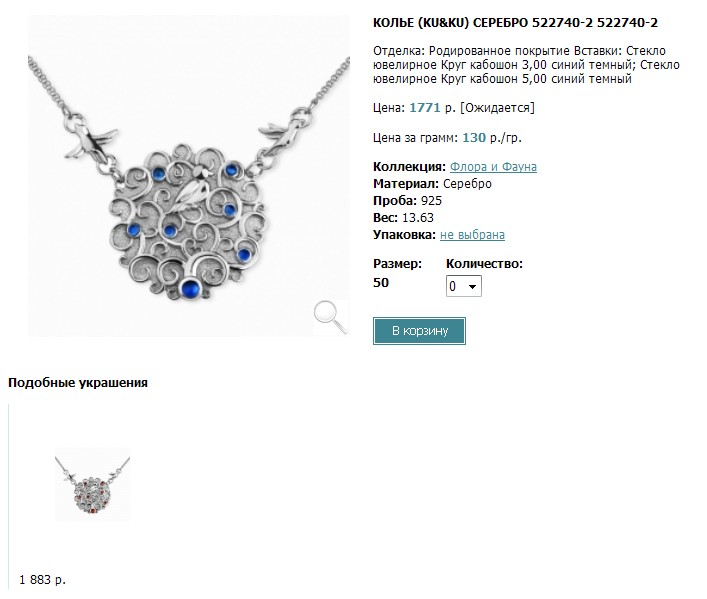Click the quantity dropdown arrow
Image resolution: width=707 pixels, height=599 pixels.
[473, 286]
